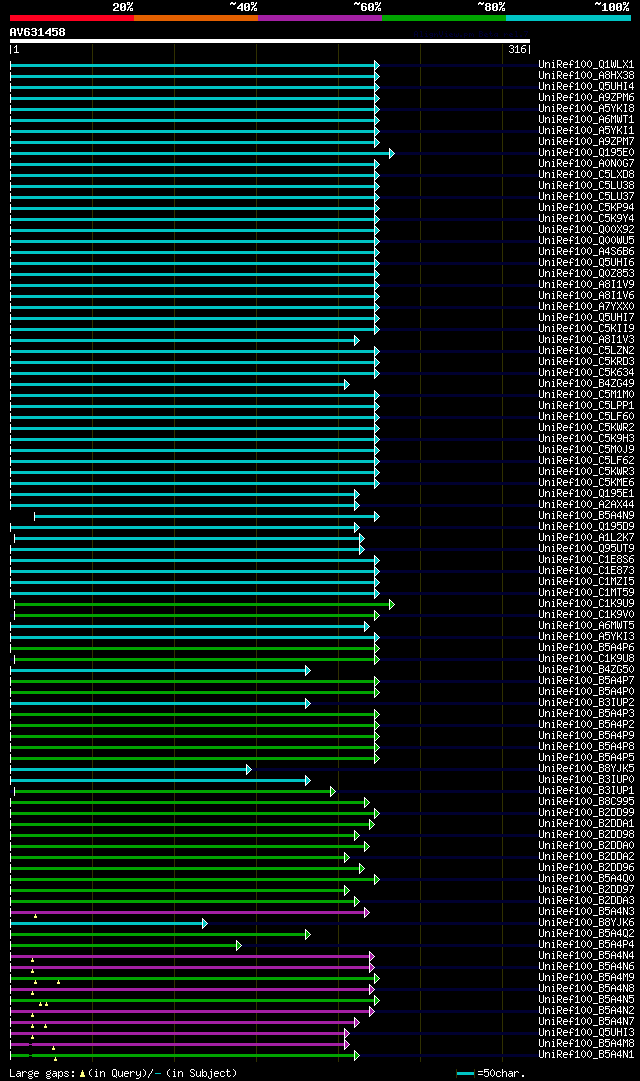Select the UniRef100_B8YJK6 label
Viewport: 640px width, 1081px height.
pyautogui.click(x=586, y=923)
